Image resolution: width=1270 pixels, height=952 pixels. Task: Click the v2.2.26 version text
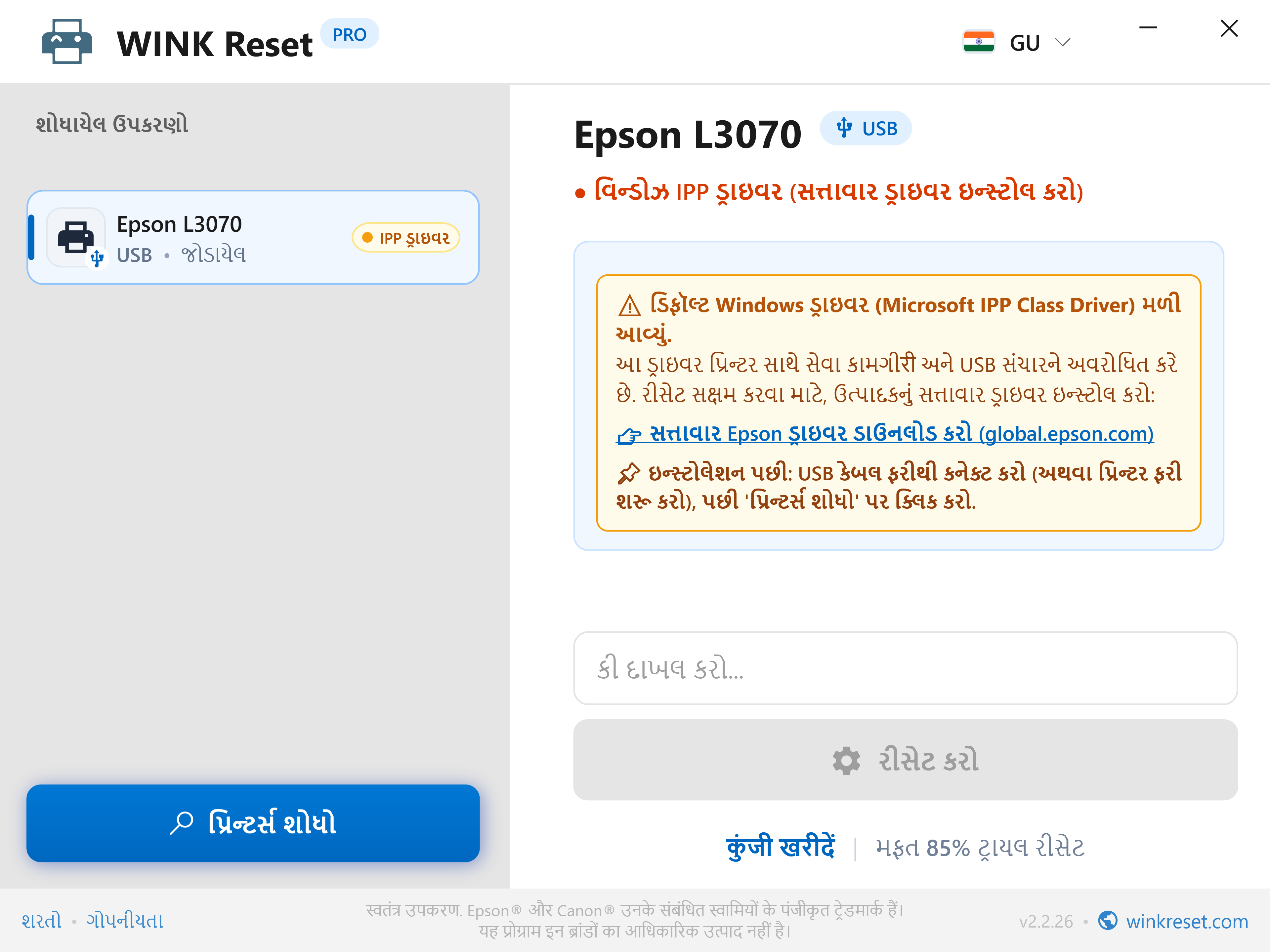point(1045,922)
